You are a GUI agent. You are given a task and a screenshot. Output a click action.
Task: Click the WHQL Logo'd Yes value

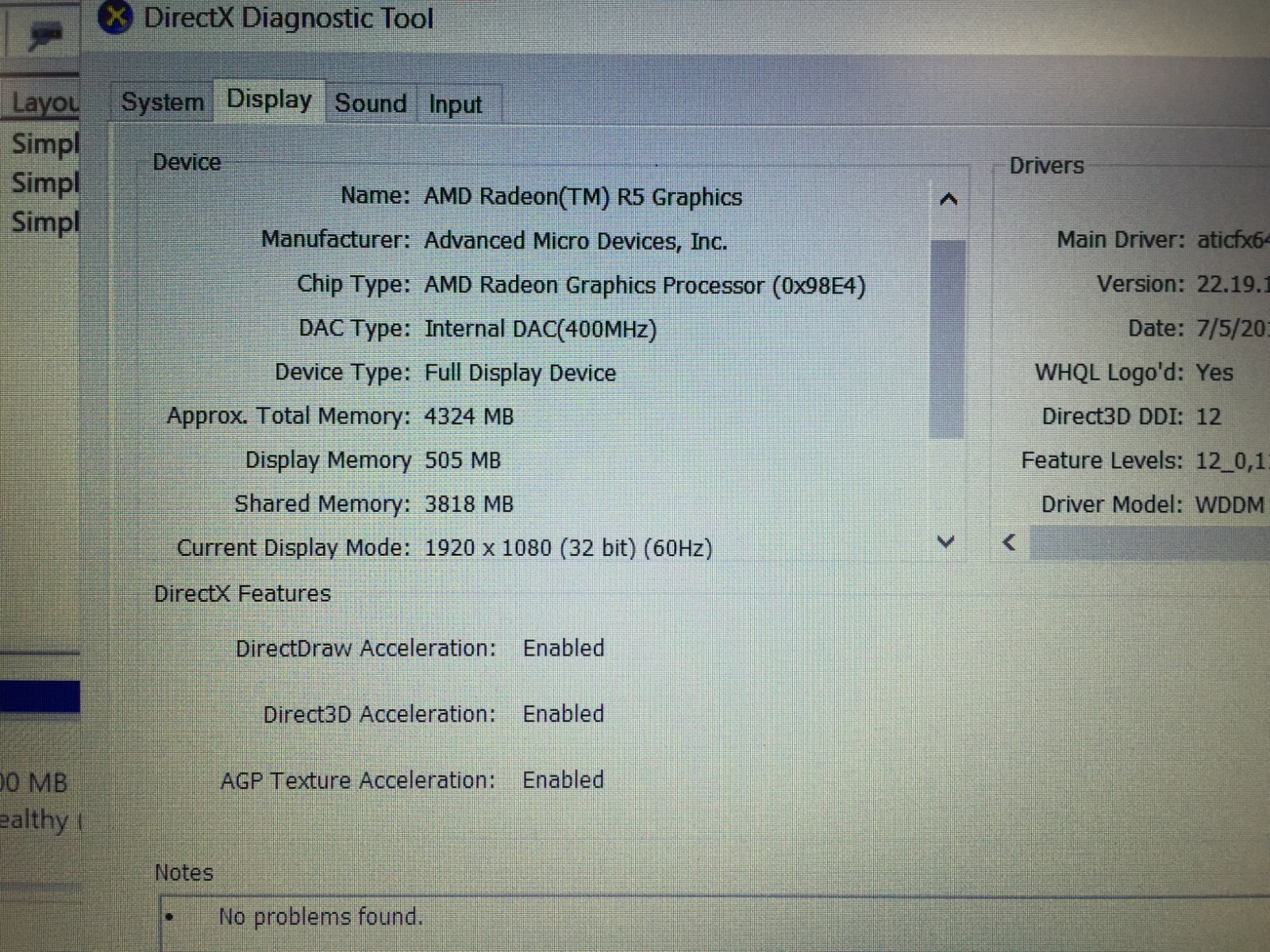click(1214, 372)
